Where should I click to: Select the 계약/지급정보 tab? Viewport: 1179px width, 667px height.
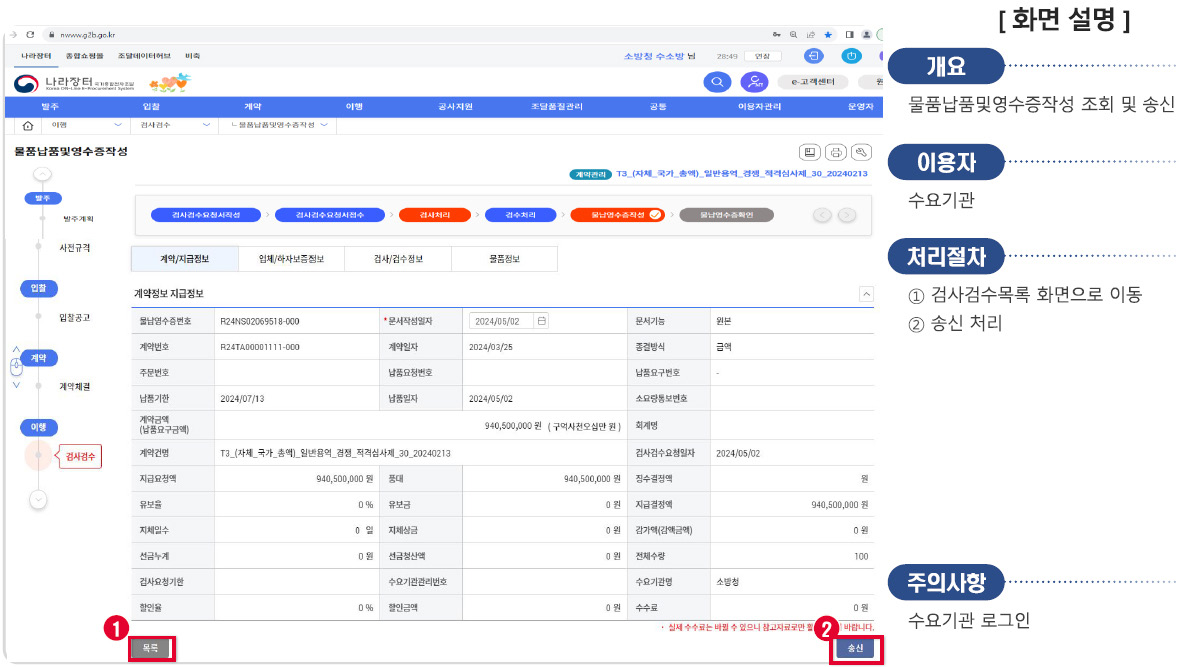click(x=185, y=259)
